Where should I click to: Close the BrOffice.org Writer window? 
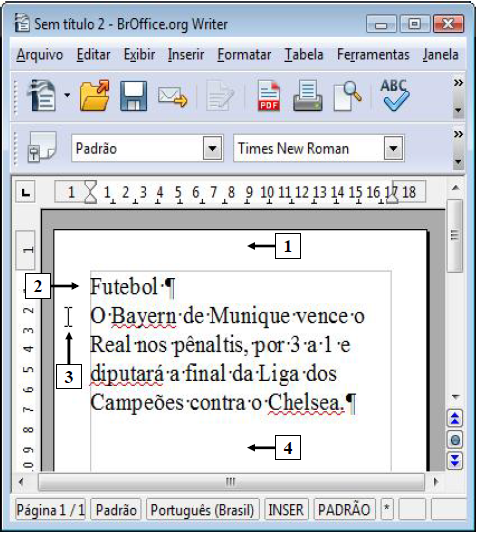448,24
